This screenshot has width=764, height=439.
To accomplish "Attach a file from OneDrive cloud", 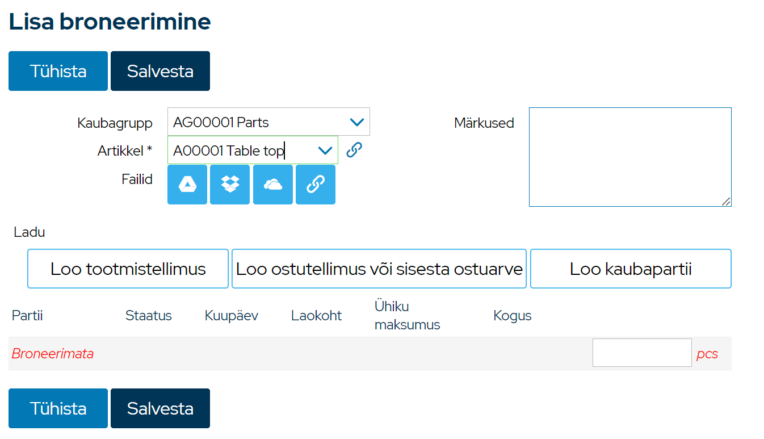I will (x=273, y=184).
